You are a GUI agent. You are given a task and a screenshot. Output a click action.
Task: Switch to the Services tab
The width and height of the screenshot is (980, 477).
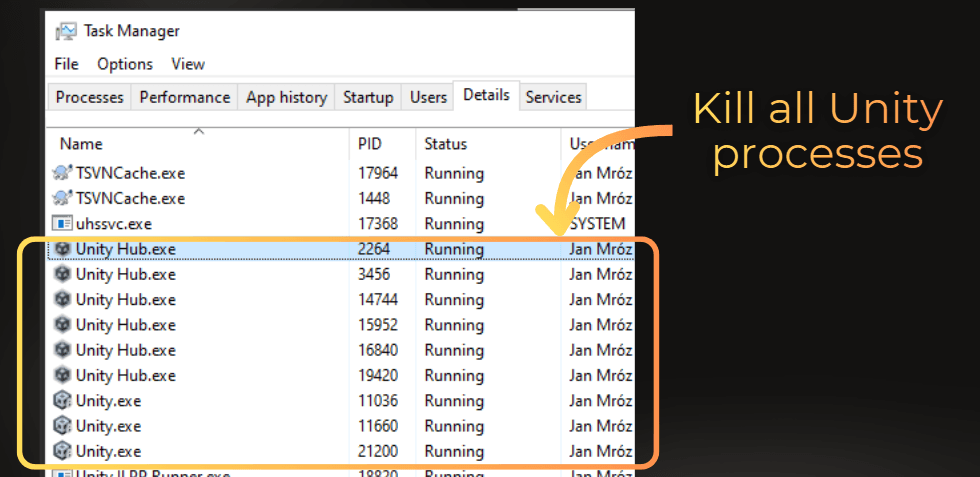pyautogui.click(x=553, y=98)
